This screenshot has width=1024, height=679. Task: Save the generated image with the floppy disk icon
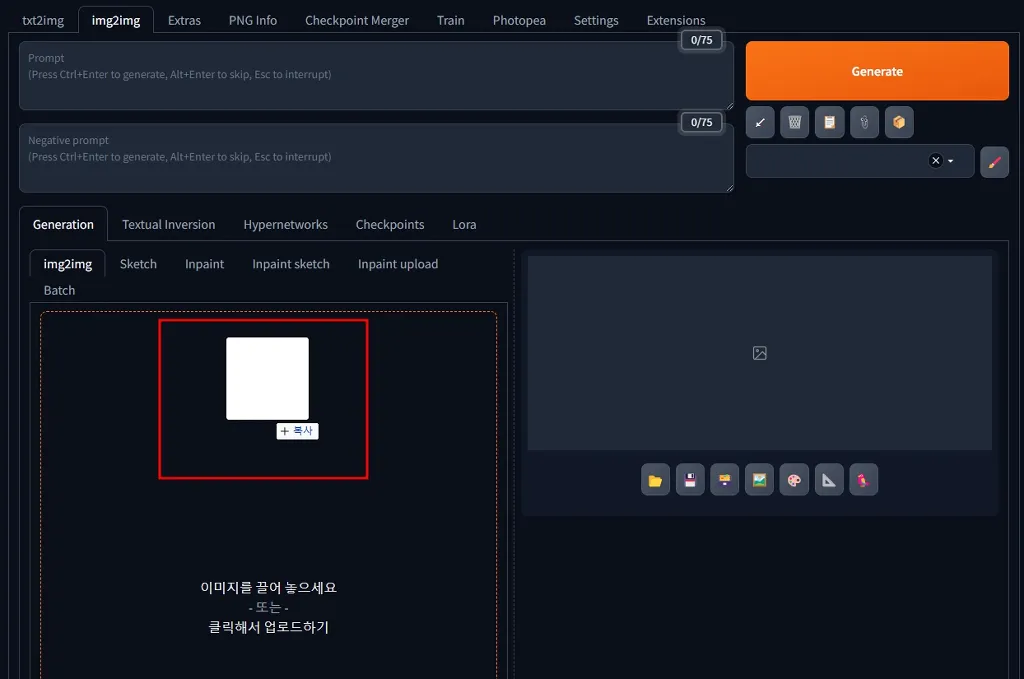(x=690, y=479)
